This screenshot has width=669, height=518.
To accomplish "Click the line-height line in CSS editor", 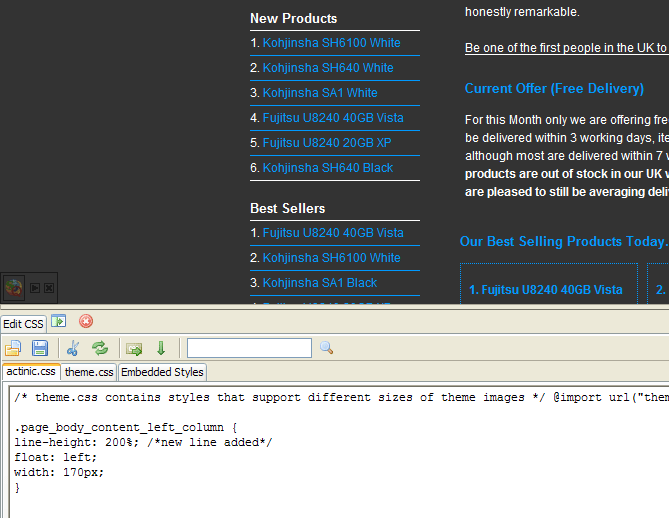I will pyautogui.click(x=143, y=442).
